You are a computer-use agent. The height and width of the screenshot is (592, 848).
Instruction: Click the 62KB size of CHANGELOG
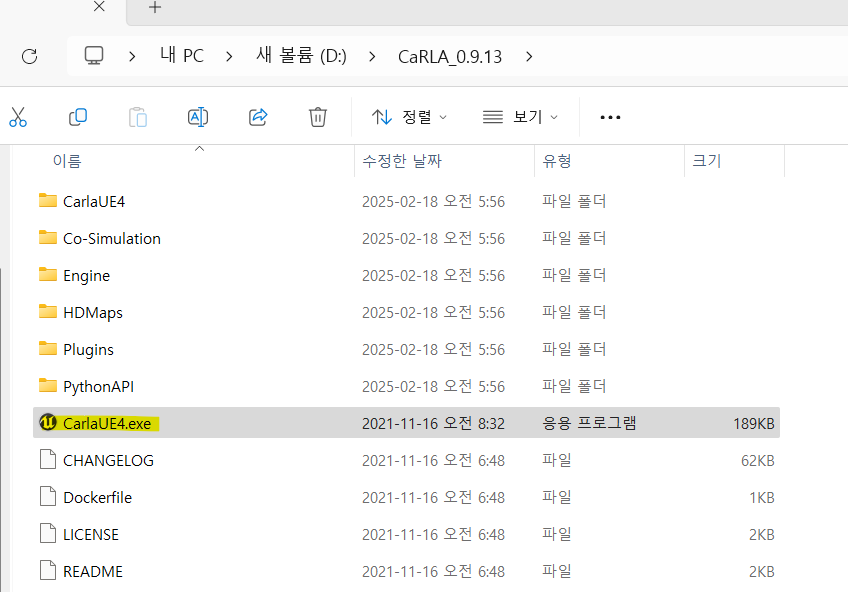click(758, 461)
